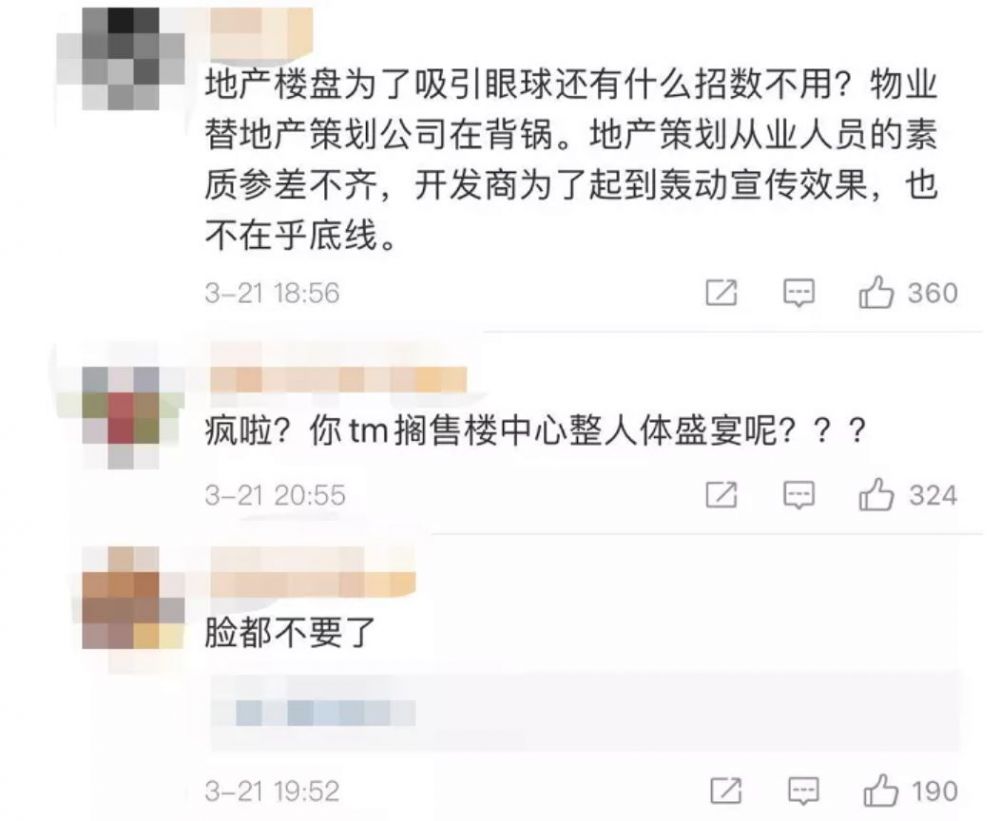Tap the repost icon on the 18:56 comment
Screen dimensions: 1000x821
[x=721, y=293]
